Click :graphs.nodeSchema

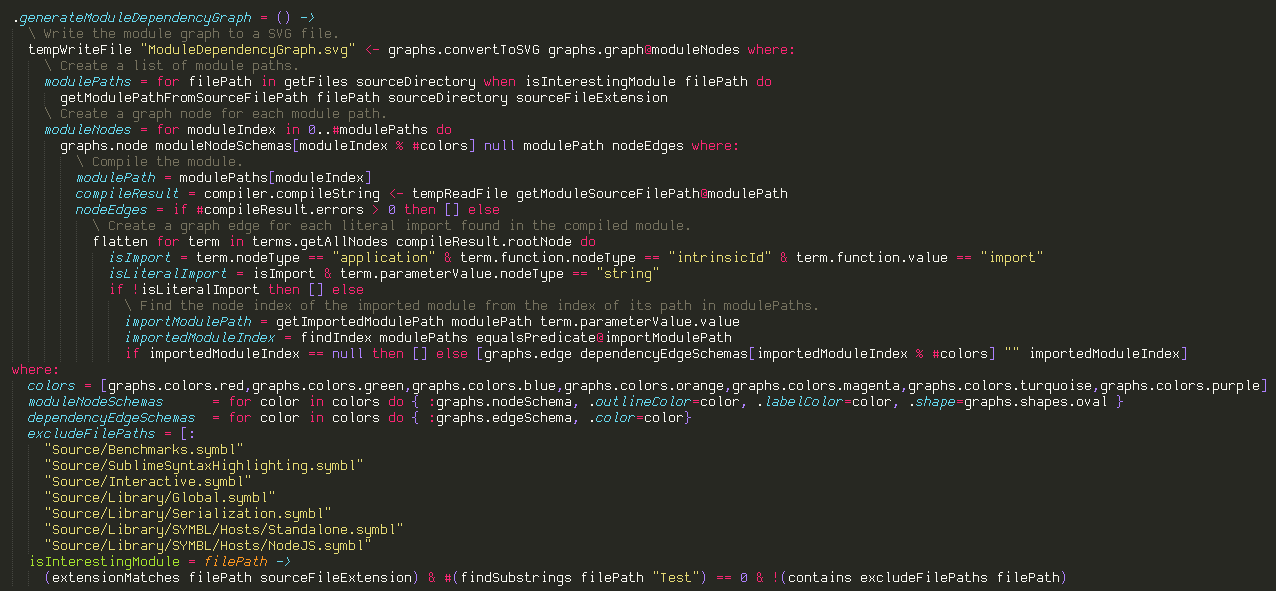coord(500,401)
